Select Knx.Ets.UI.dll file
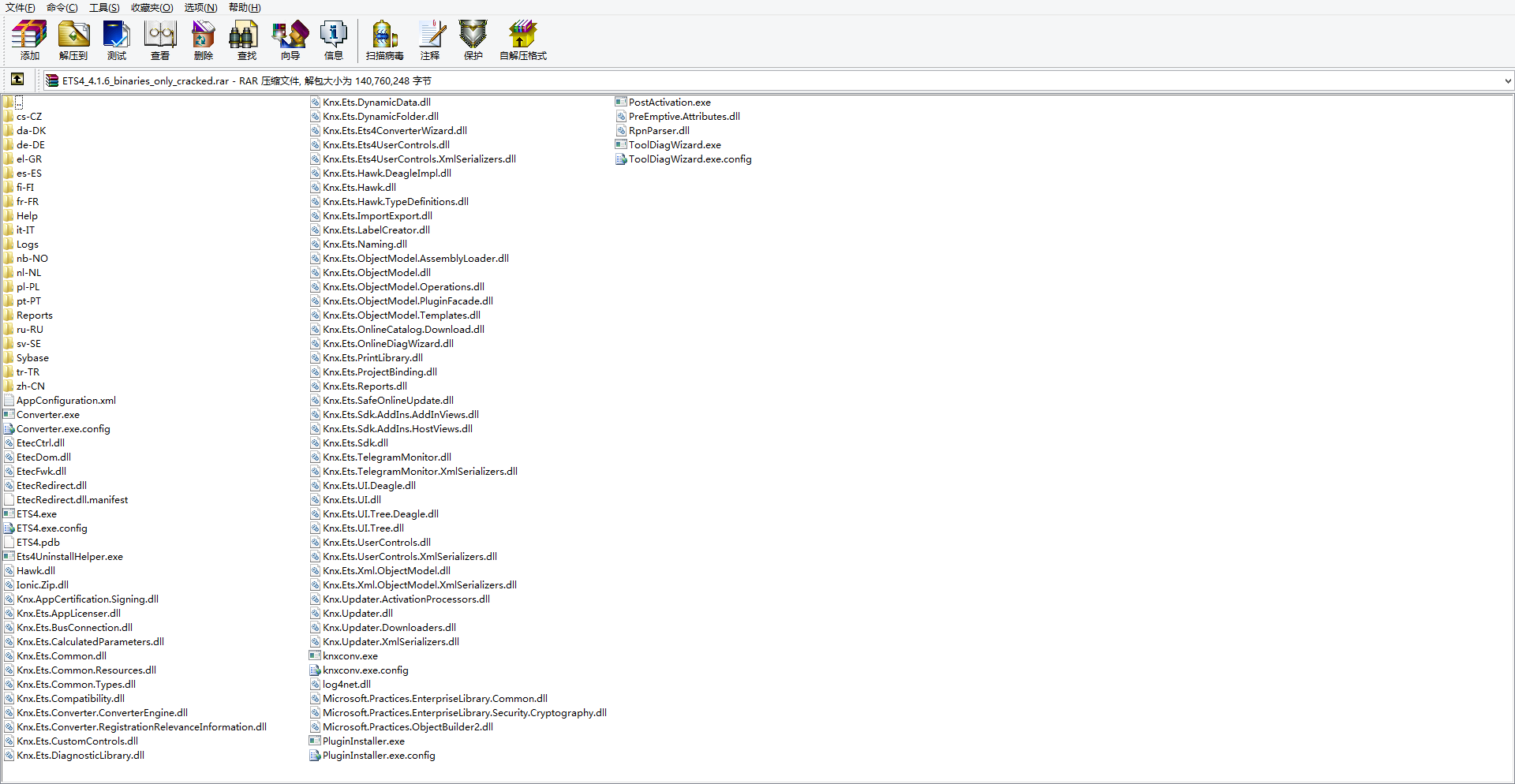The image size is (1515, 784). (x=346, y=500)
